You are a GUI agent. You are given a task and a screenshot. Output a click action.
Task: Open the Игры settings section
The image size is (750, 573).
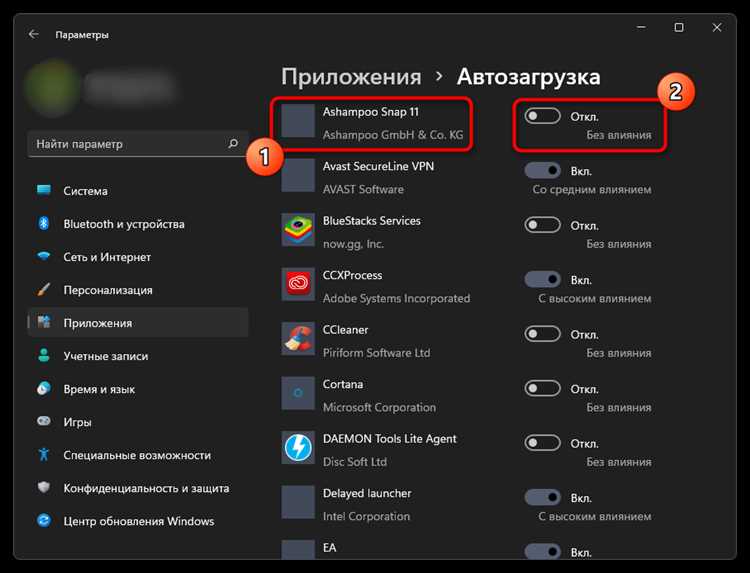pyautogui.click(x=138, y=422)
